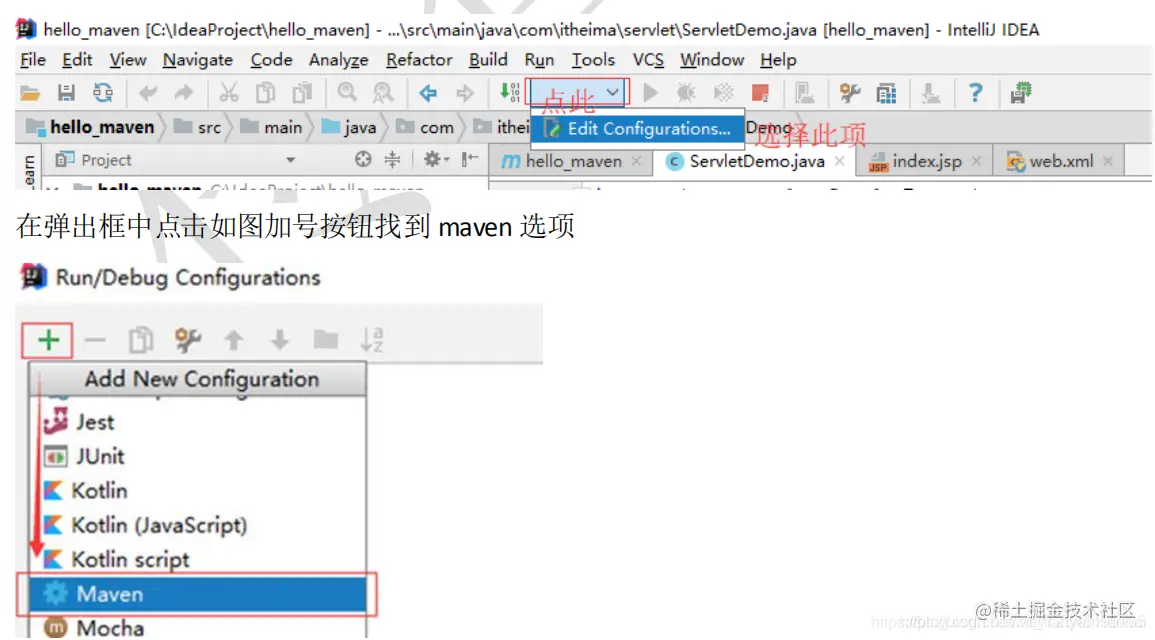The width and height of the screenshot is (1155, 640).
Task: Click the Copy toolbar icon
Action: tap(265, 93)
